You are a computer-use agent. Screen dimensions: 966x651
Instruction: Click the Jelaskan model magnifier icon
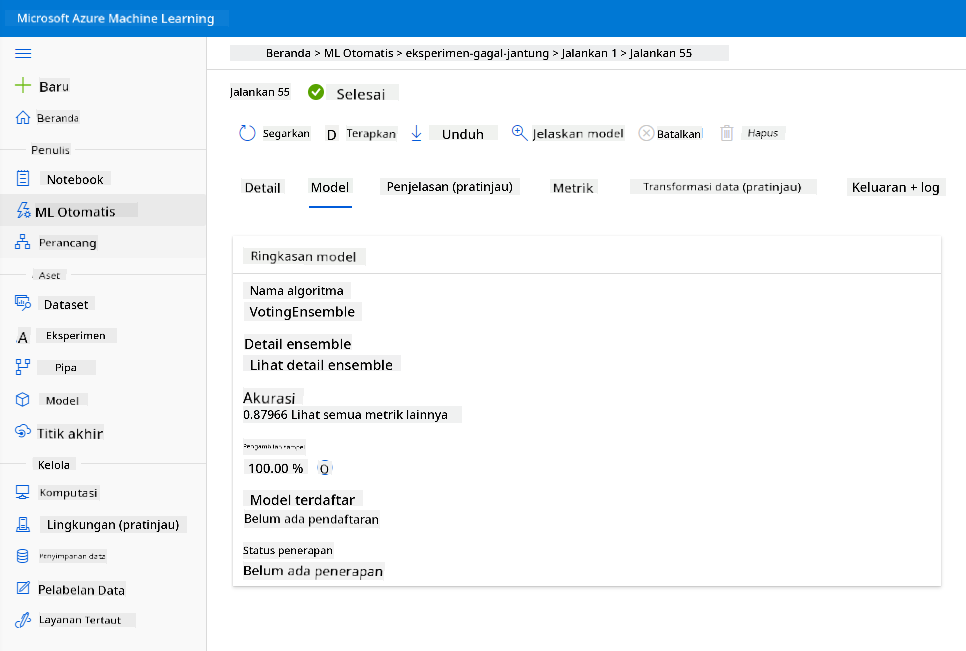tap(519, 132)
